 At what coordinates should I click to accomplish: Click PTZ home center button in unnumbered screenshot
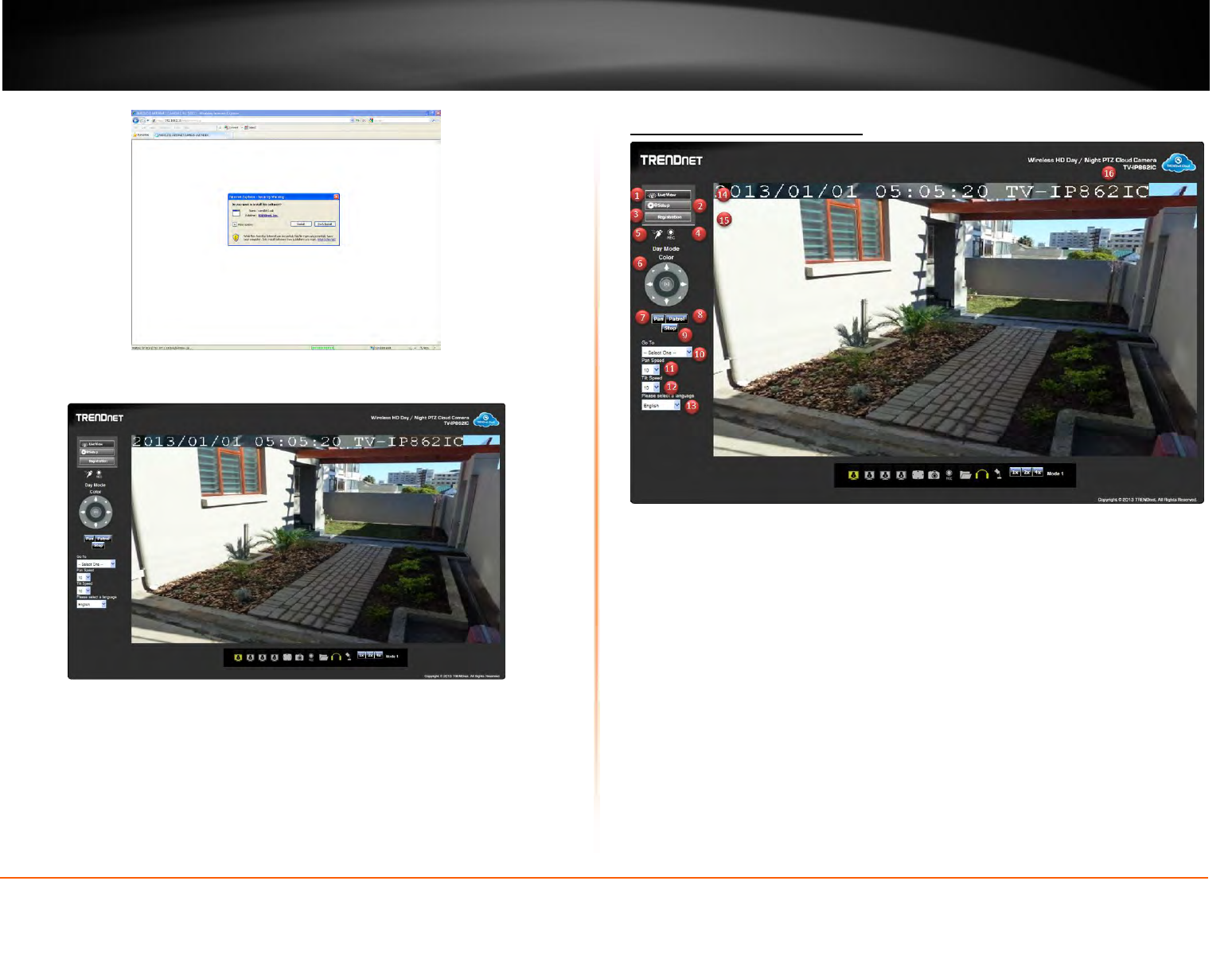(x=96, y=513)
